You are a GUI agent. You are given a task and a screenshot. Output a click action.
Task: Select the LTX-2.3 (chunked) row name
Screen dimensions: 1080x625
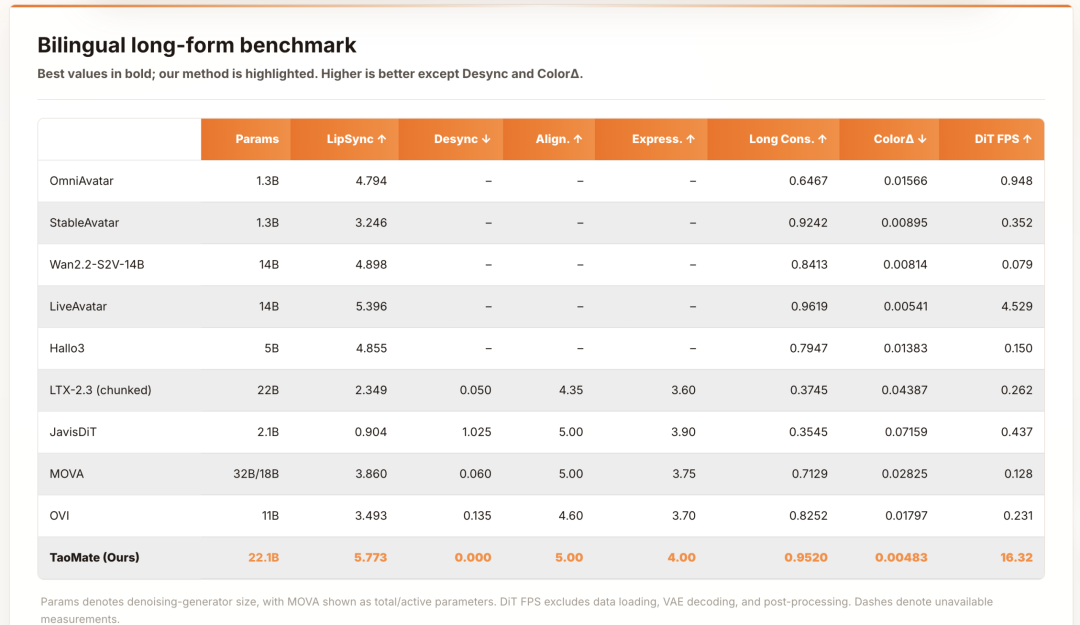(x=100, y=390)
